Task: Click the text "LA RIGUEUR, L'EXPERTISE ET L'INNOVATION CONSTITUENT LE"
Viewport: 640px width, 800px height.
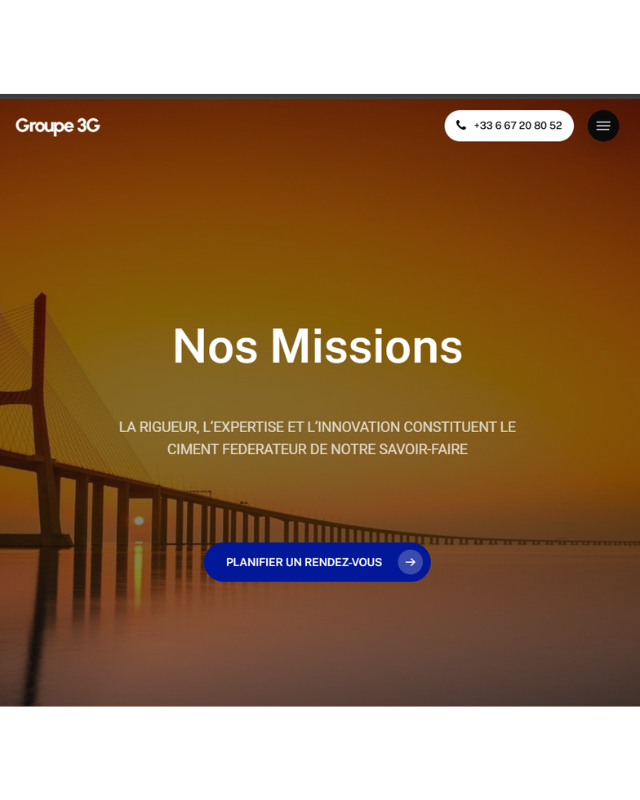Action: 317,427
